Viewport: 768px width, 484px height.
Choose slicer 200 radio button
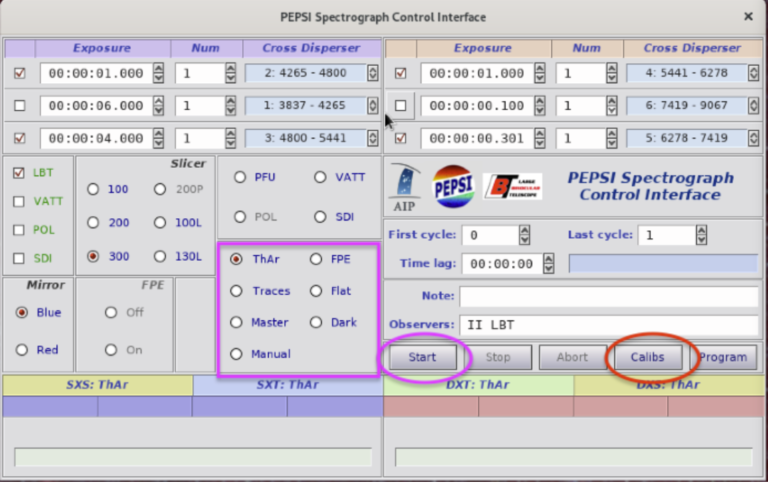93,223
